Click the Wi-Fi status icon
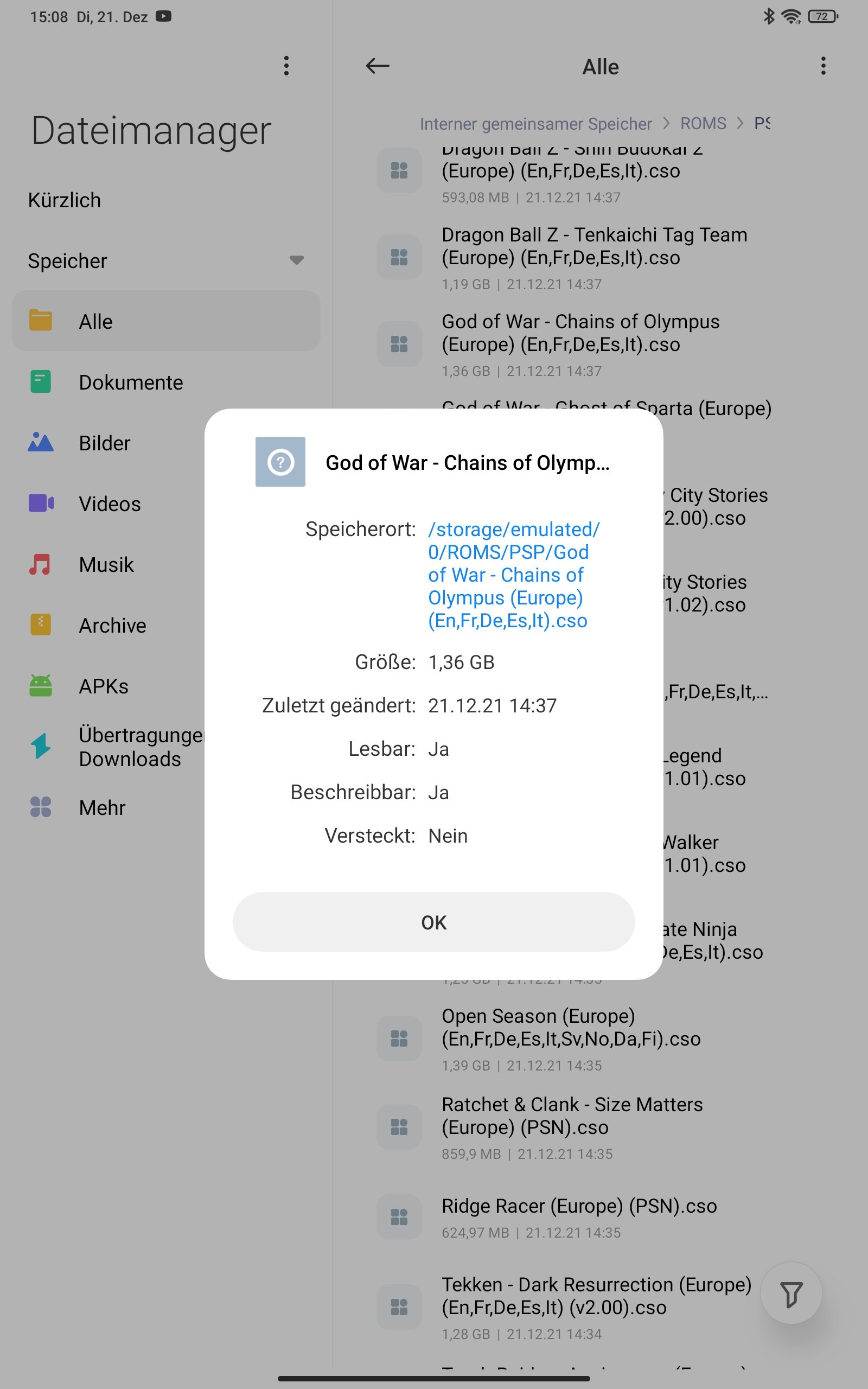This screenshot has width=868, height=1389. (791, 17)
